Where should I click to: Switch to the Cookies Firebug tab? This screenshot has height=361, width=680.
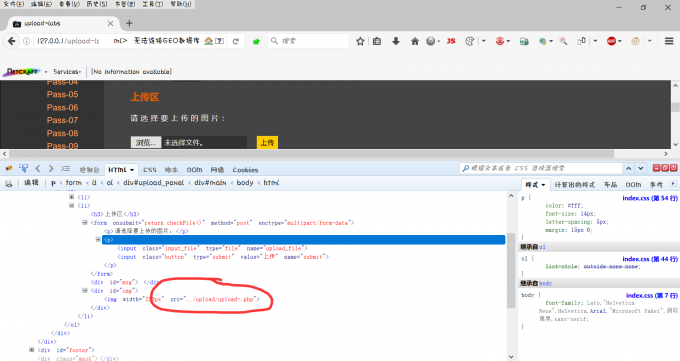pyautogui.click(x=245, y=170)
